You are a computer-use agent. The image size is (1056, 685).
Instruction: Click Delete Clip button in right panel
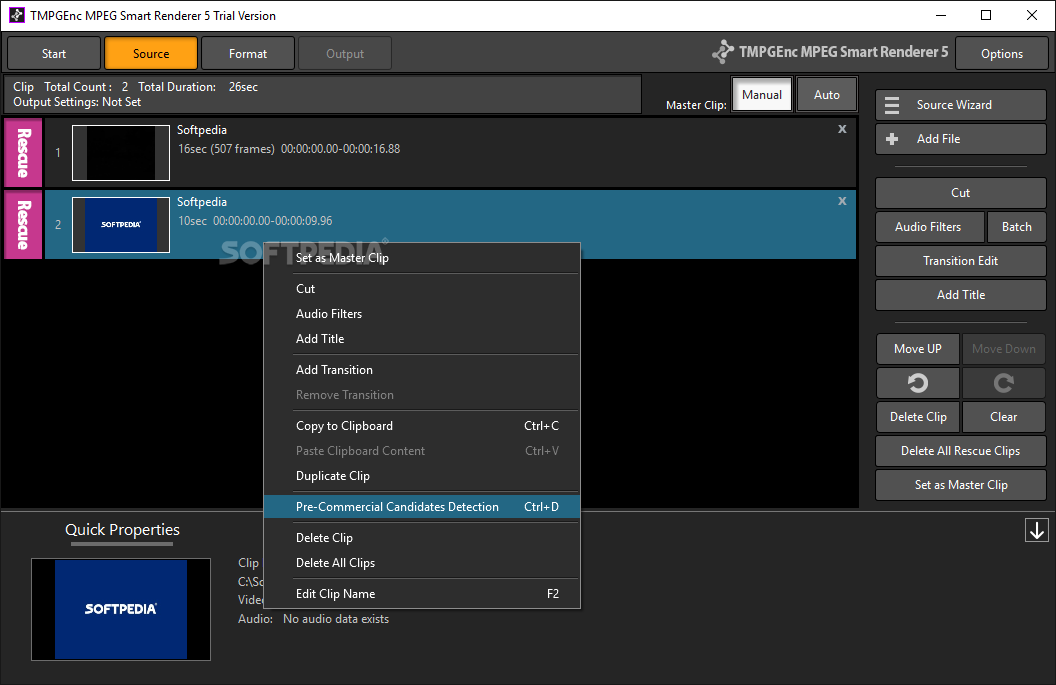[x=917, y=417]
